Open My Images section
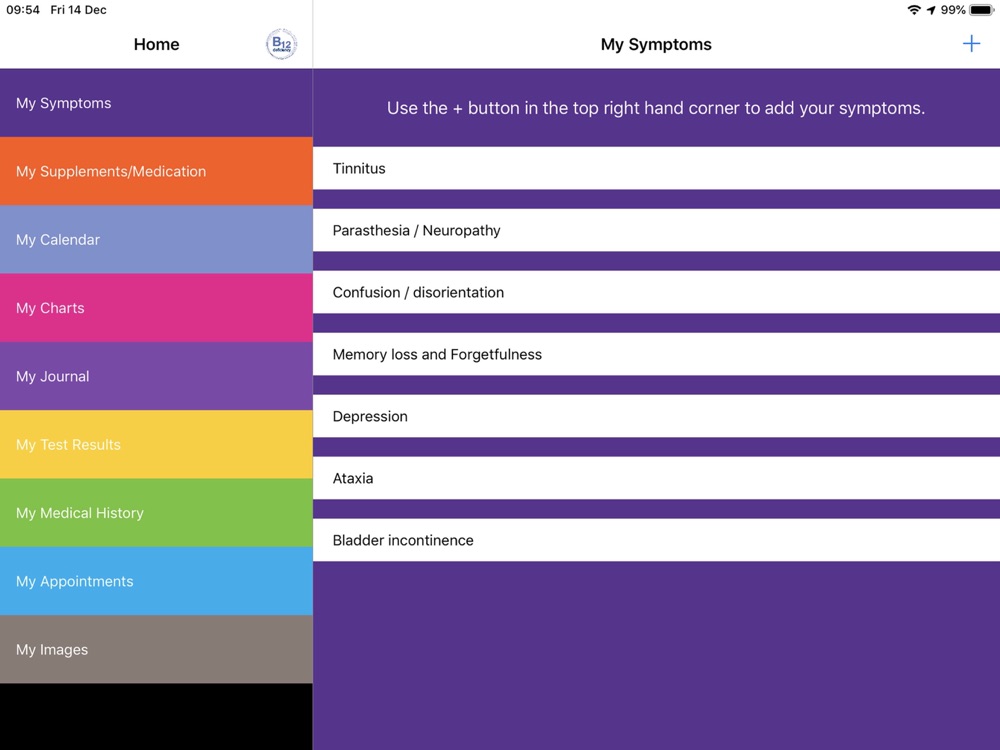The height and width of the screenshot is (750, 1000). (x=156, y=649)
